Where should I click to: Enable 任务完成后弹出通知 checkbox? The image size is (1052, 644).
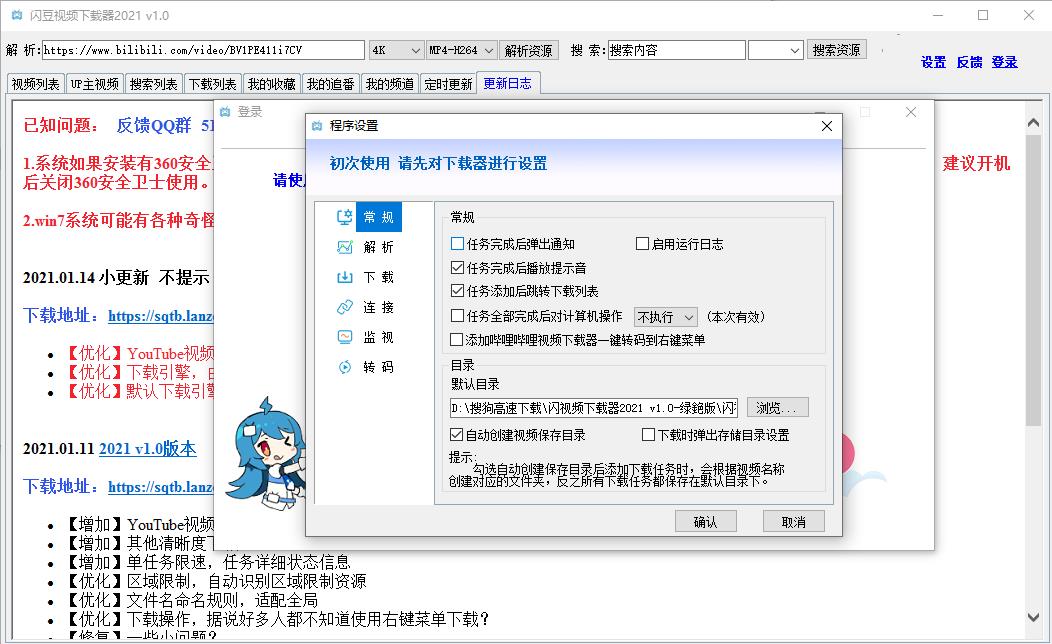click(458, 244)
